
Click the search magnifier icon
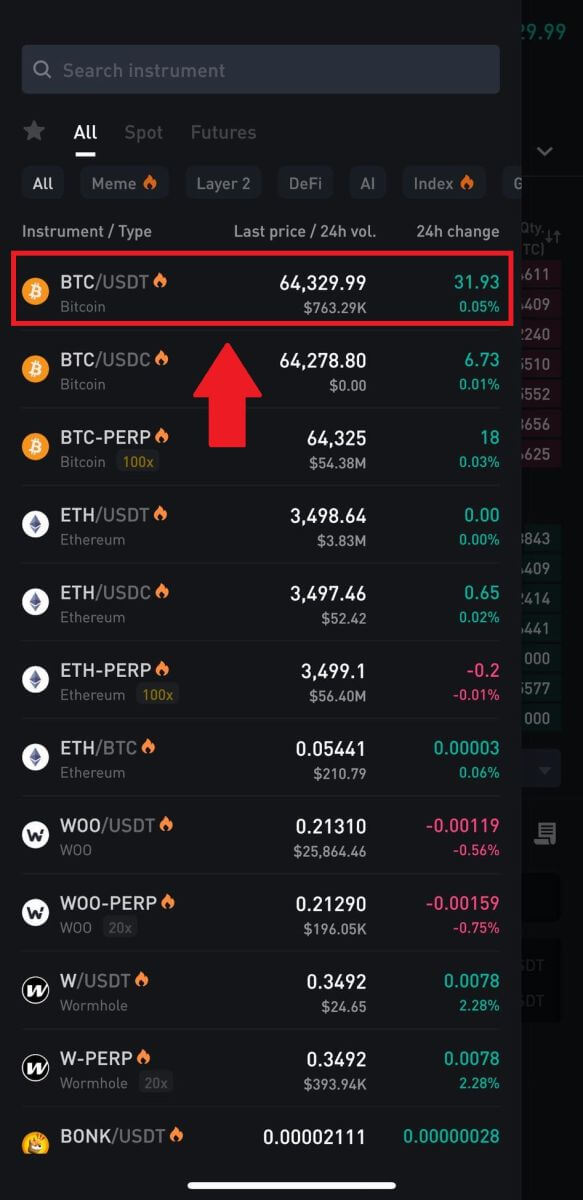point(42,69)
